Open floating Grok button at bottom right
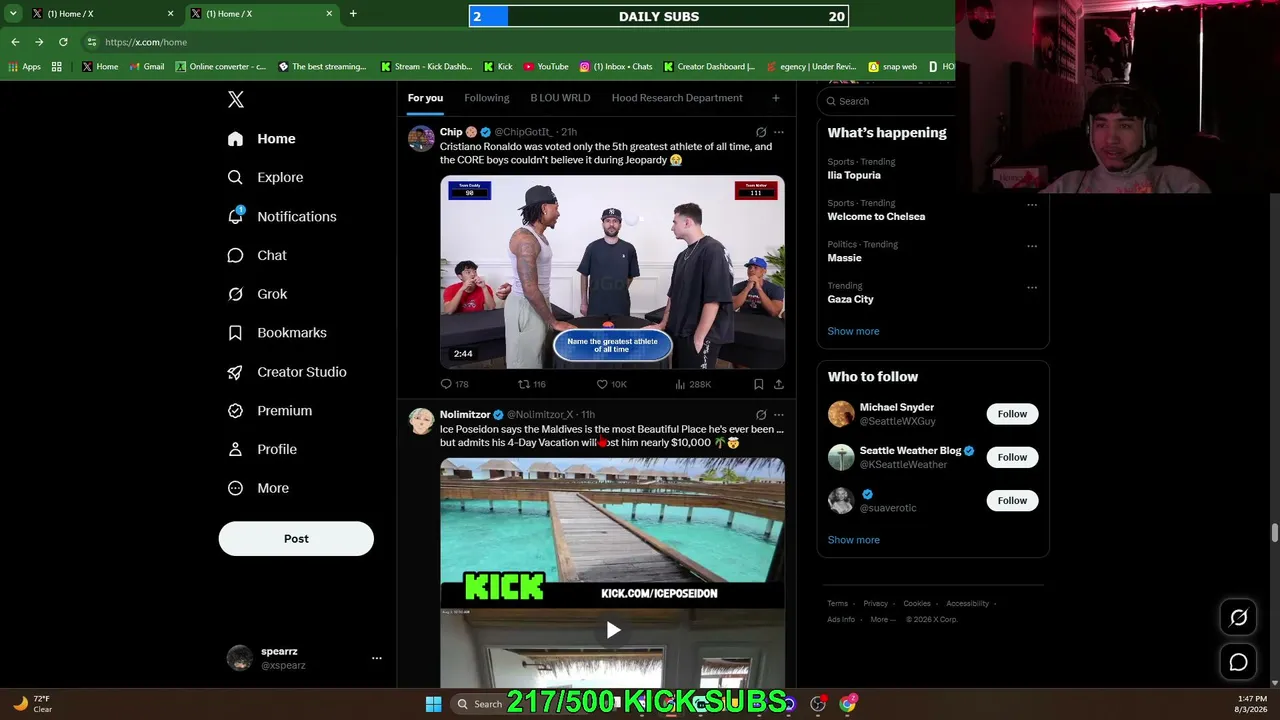1280x720 pixels. 1238,618
